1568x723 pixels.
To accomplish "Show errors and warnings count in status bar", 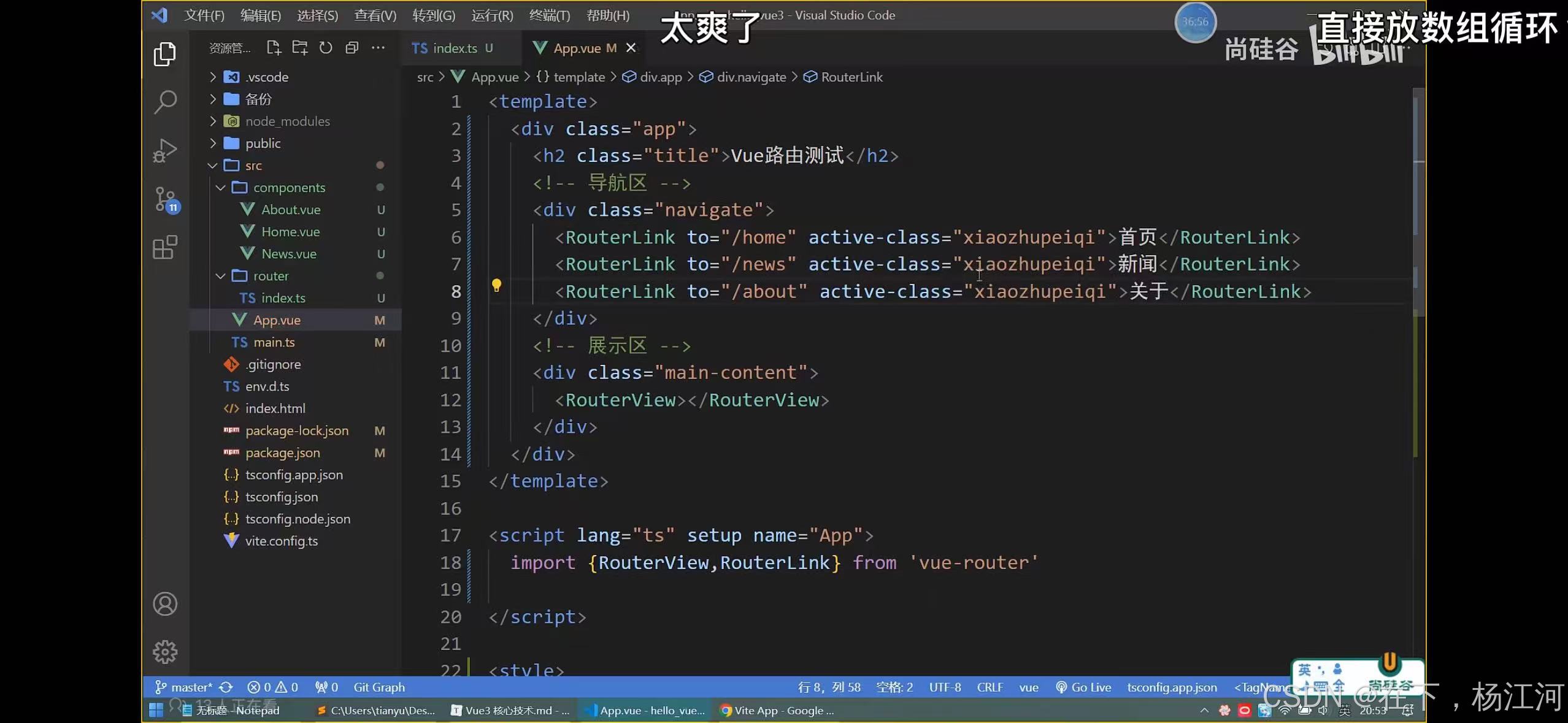I will 272,687.
